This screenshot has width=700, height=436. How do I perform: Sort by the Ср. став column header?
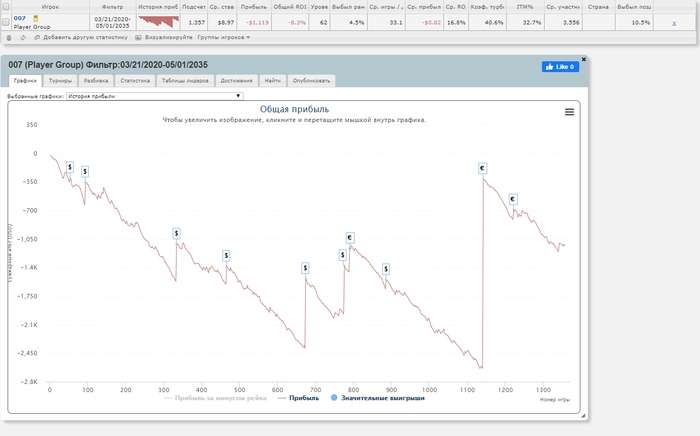point(221,7)
